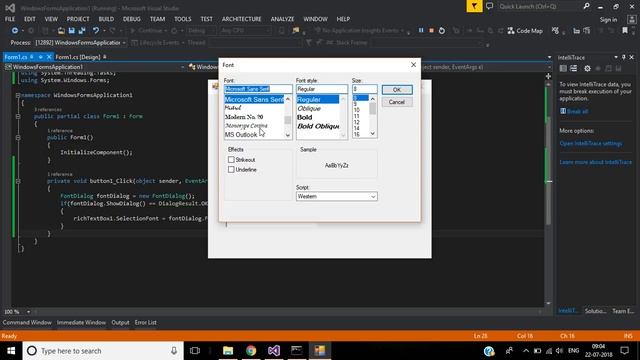Switch to the Error List tab

tap(146, 322)
